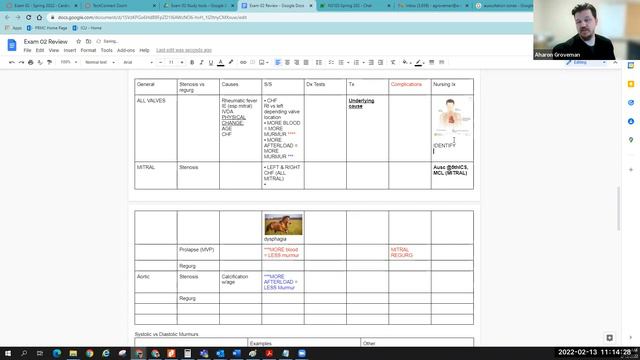Toggle left alignment on
The height and width of the screenshot is (360, 640).
coord(278,62)
